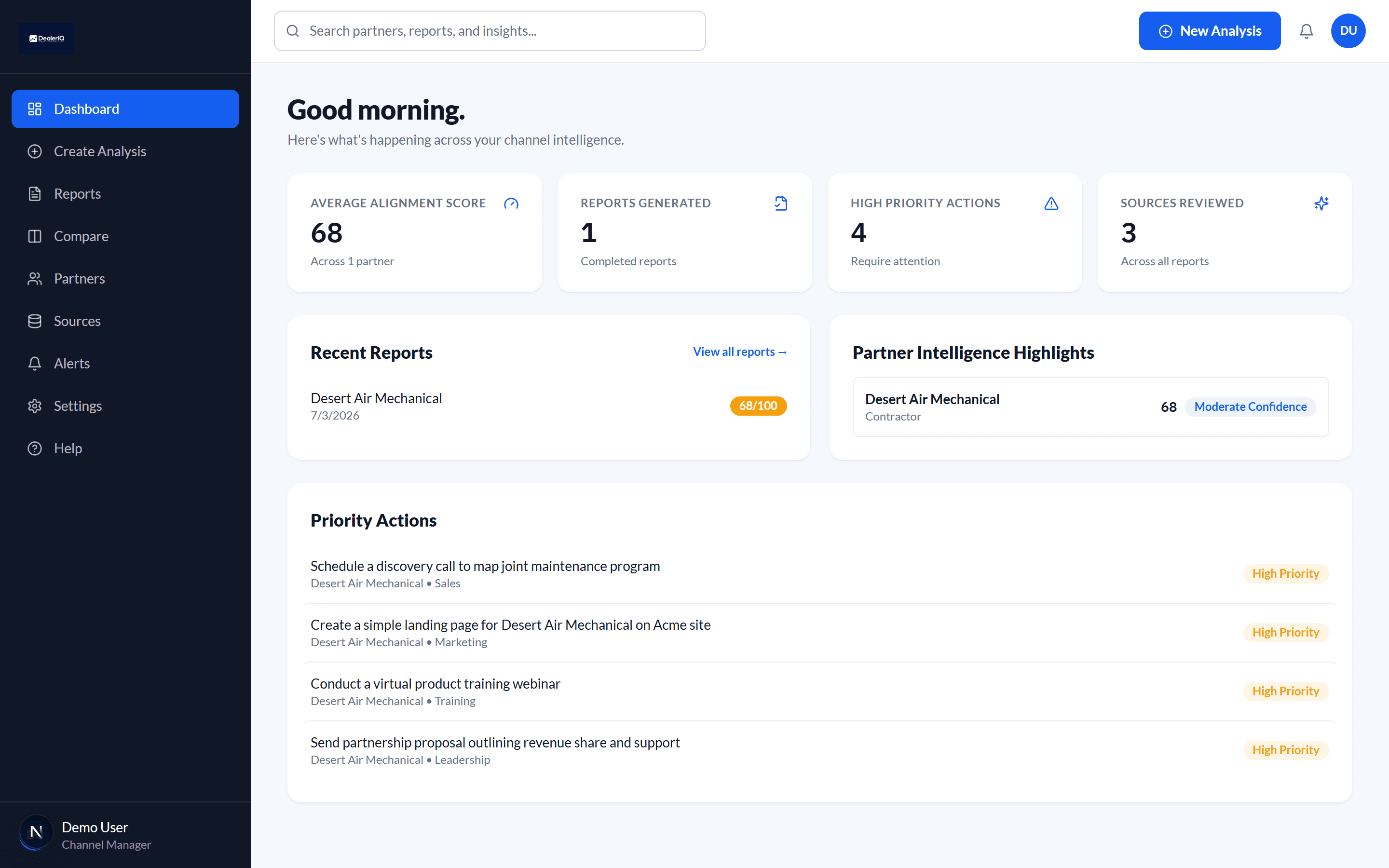Click the Partners people icon

[x=35, y=279]
